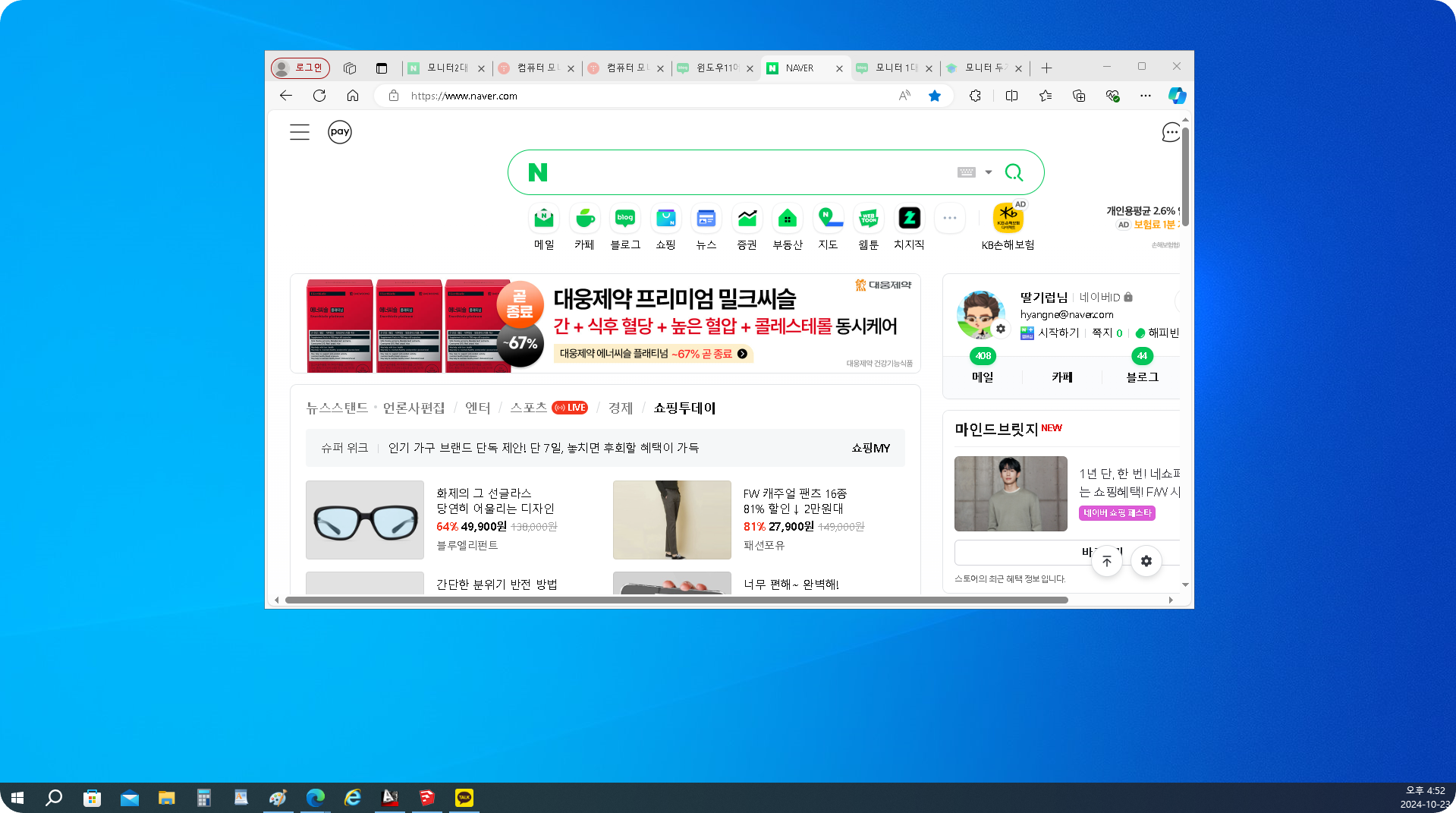Open the Naver Mail shortcut icon

pyautogui.click(x=544, y=219)
